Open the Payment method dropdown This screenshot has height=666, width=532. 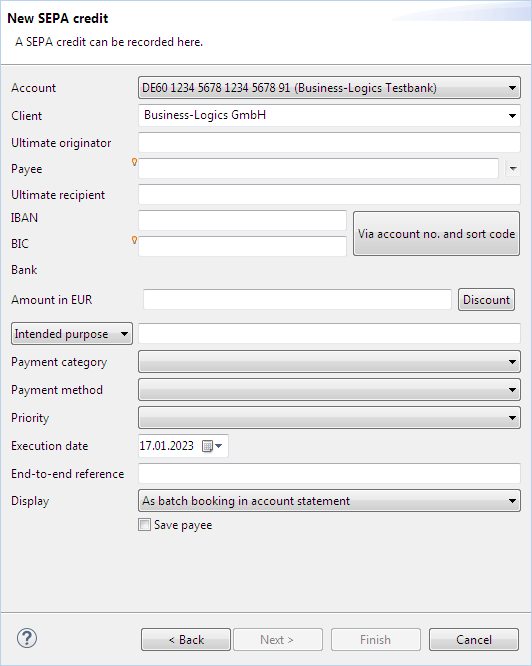(329, 390)
